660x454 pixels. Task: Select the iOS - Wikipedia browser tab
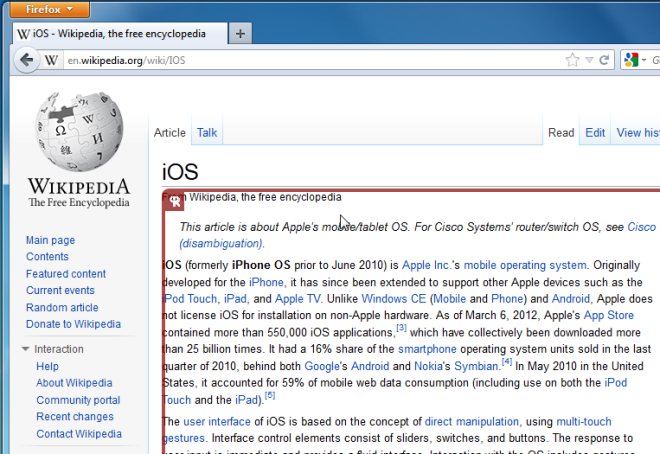tap(121, 34)
